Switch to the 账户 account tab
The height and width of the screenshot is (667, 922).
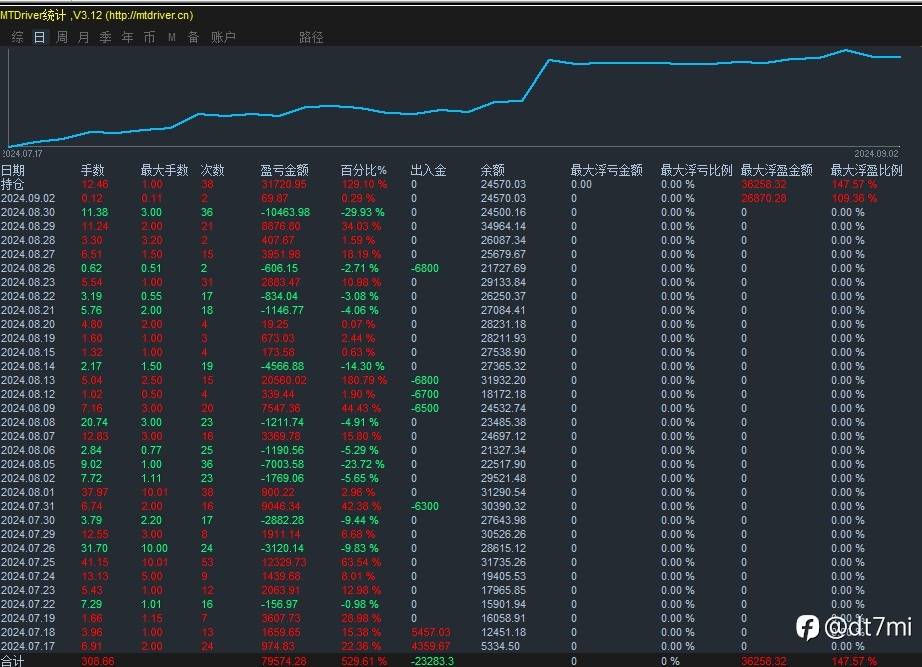(223, 37)
